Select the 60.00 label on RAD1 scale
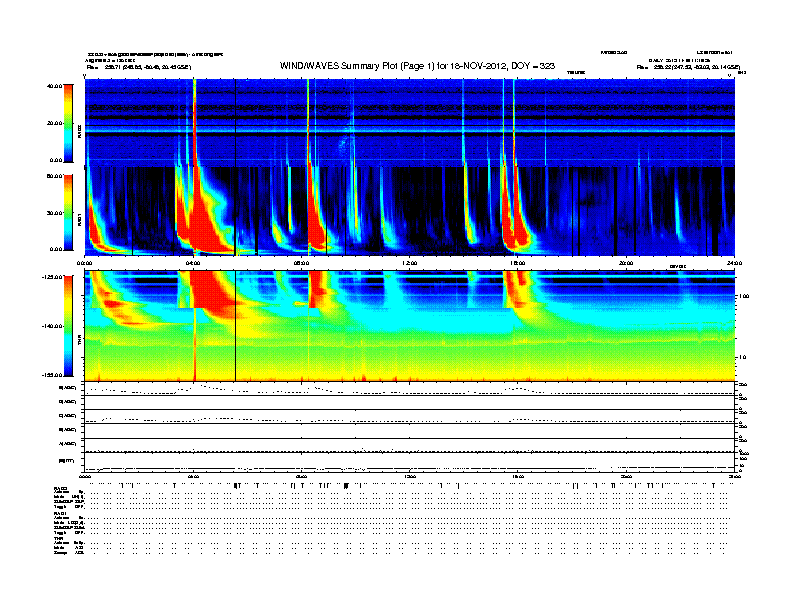Screen dimensions: 792x612 tap(54, 176)
